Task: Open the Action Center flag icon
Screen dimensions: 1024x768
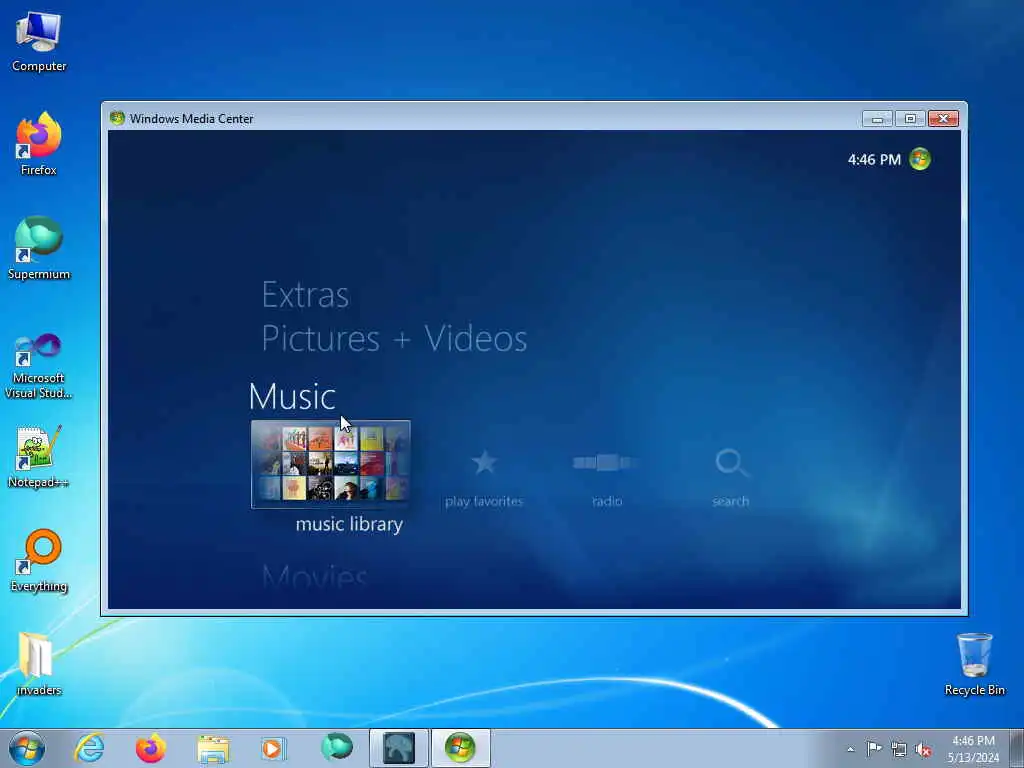Action: coord(874,749)
